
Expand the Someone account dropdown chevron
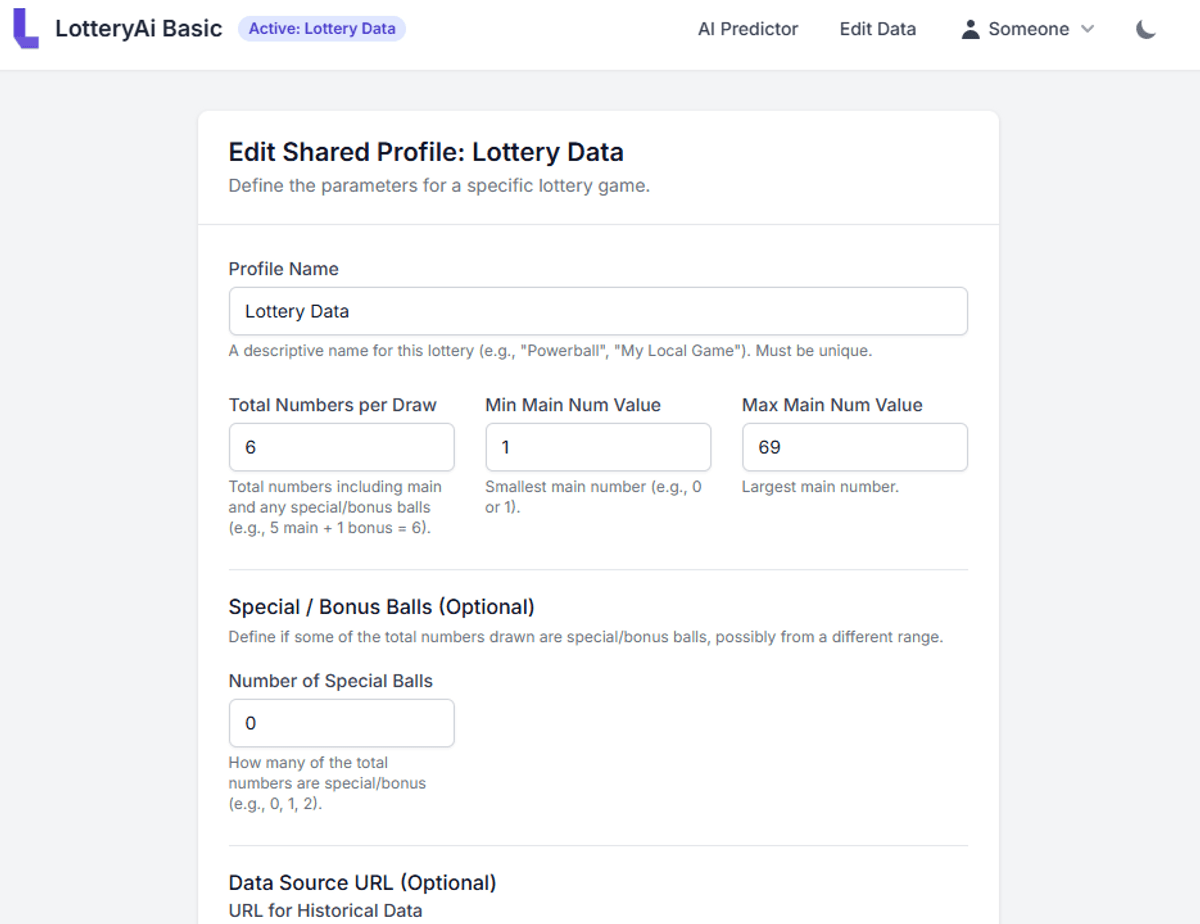tap(1088, 29)
